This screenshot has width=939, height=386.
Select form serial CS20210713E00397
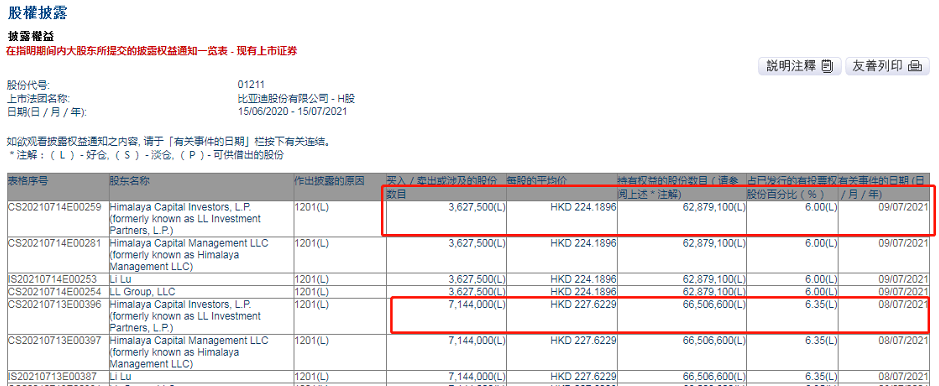point(54,341)
